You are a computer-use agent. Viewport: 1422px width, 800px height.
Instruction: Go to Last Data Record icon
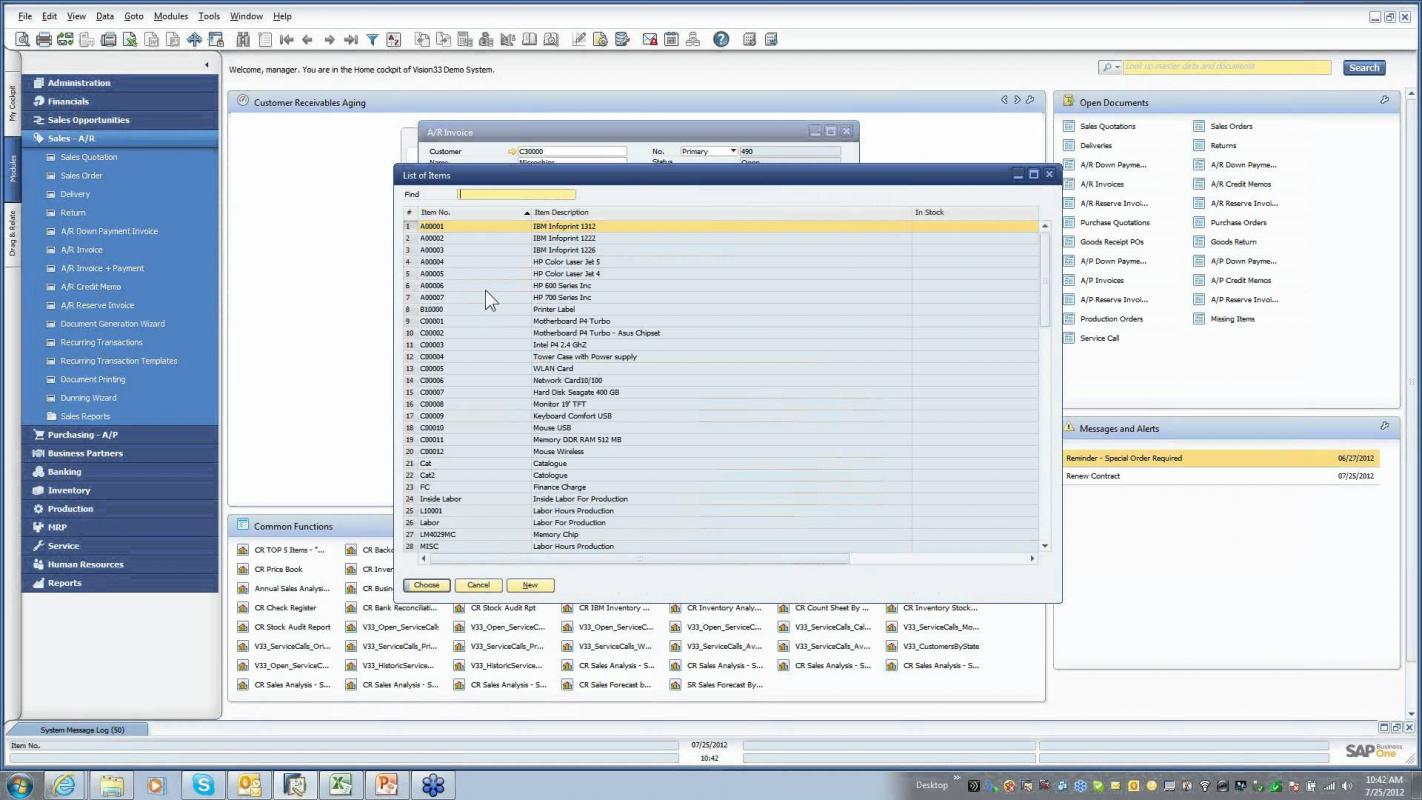350,40
